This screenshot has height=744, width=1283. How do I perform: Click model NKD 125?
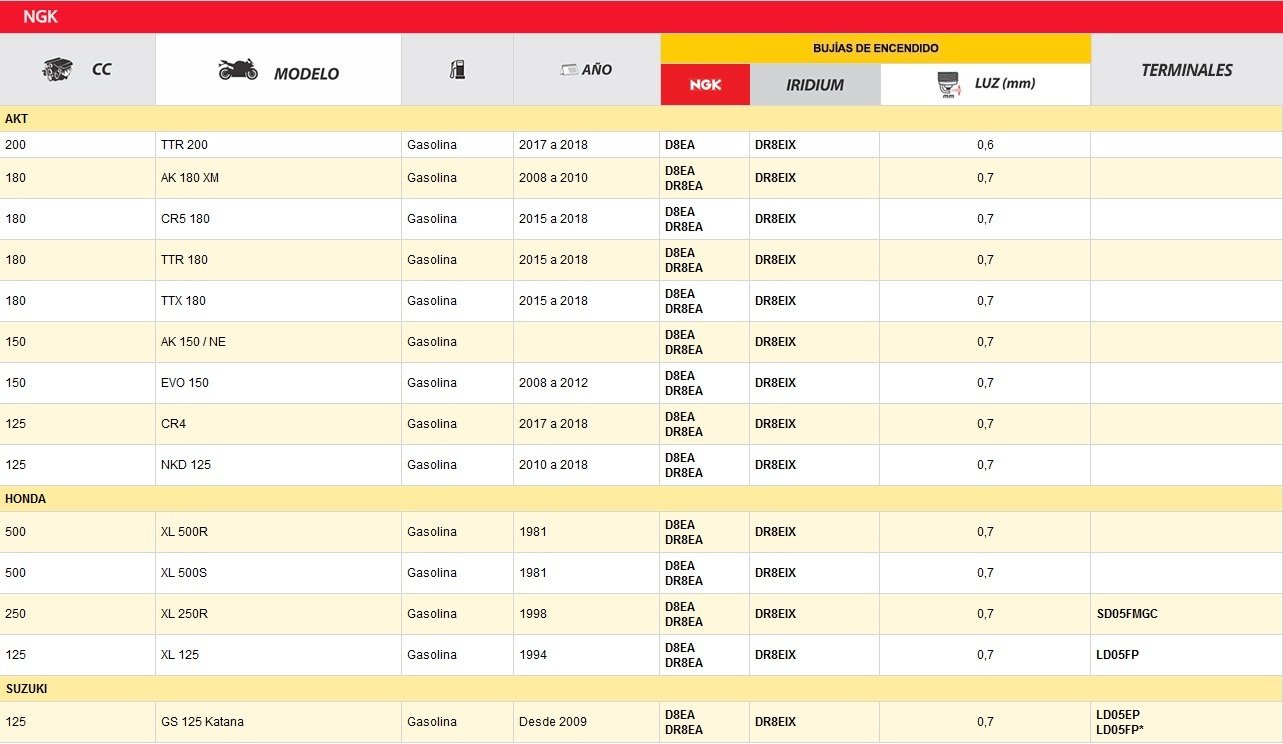[x=186, y=465]
